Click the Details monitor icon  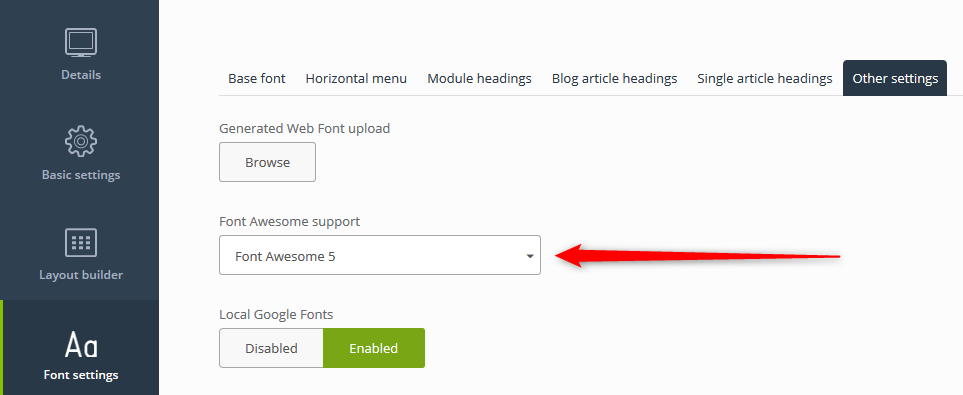pyautogui.click(x=80, y=43)
